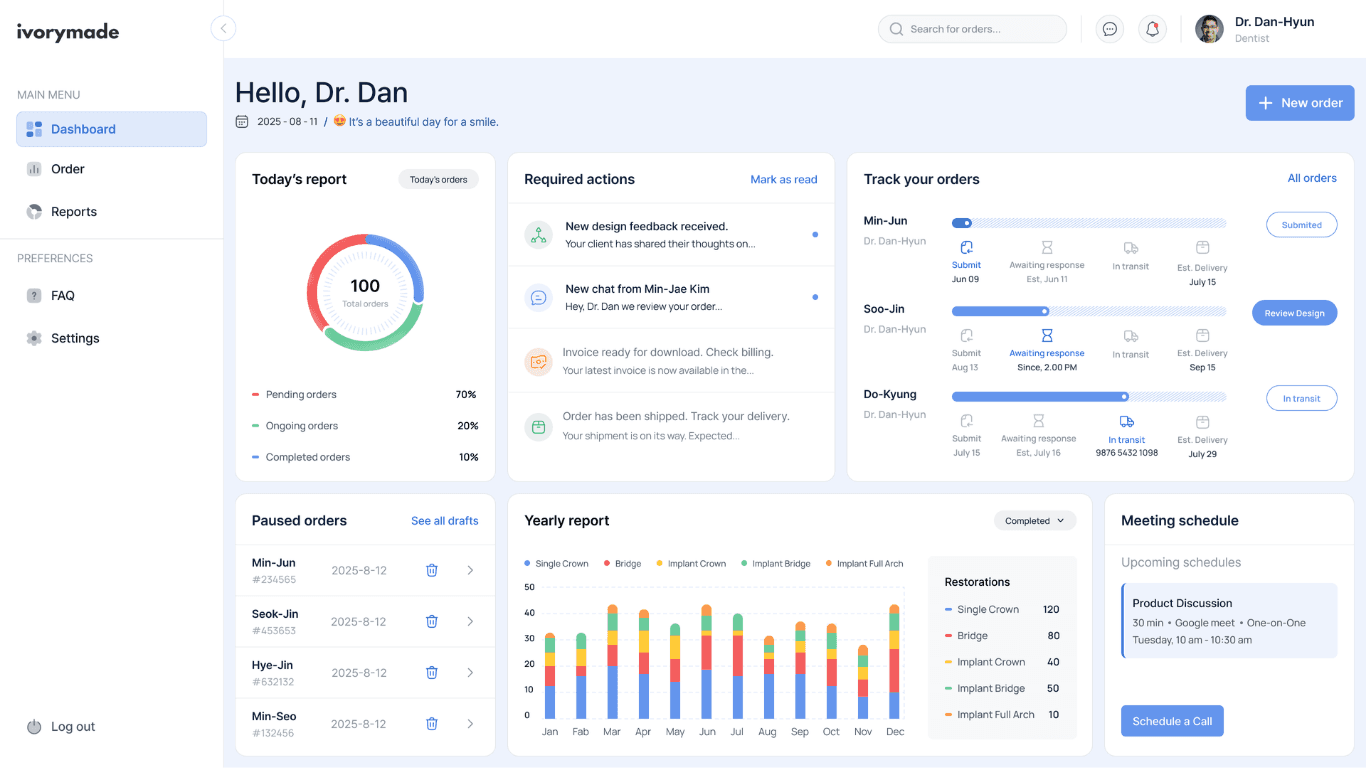Click the calendar icon next to the date
The width and height of the screenshot is (1366, 768).
tap(241, 120)
